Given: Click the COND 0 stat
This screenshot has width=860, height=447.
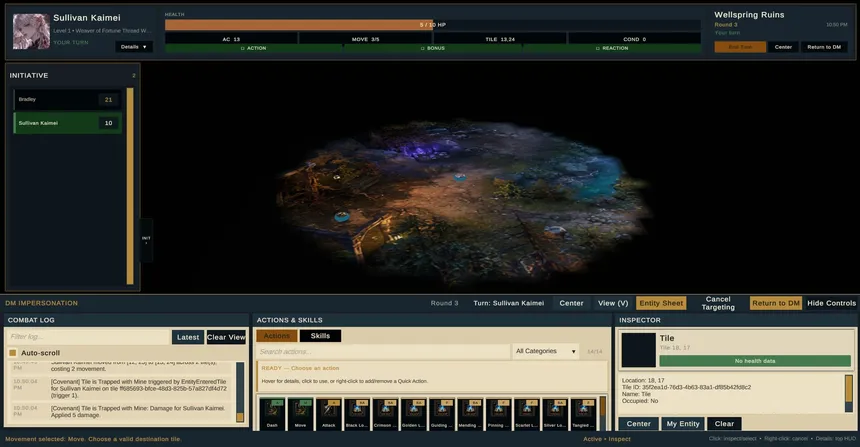Looking at the screenshot, I should [x=635, y=39].
